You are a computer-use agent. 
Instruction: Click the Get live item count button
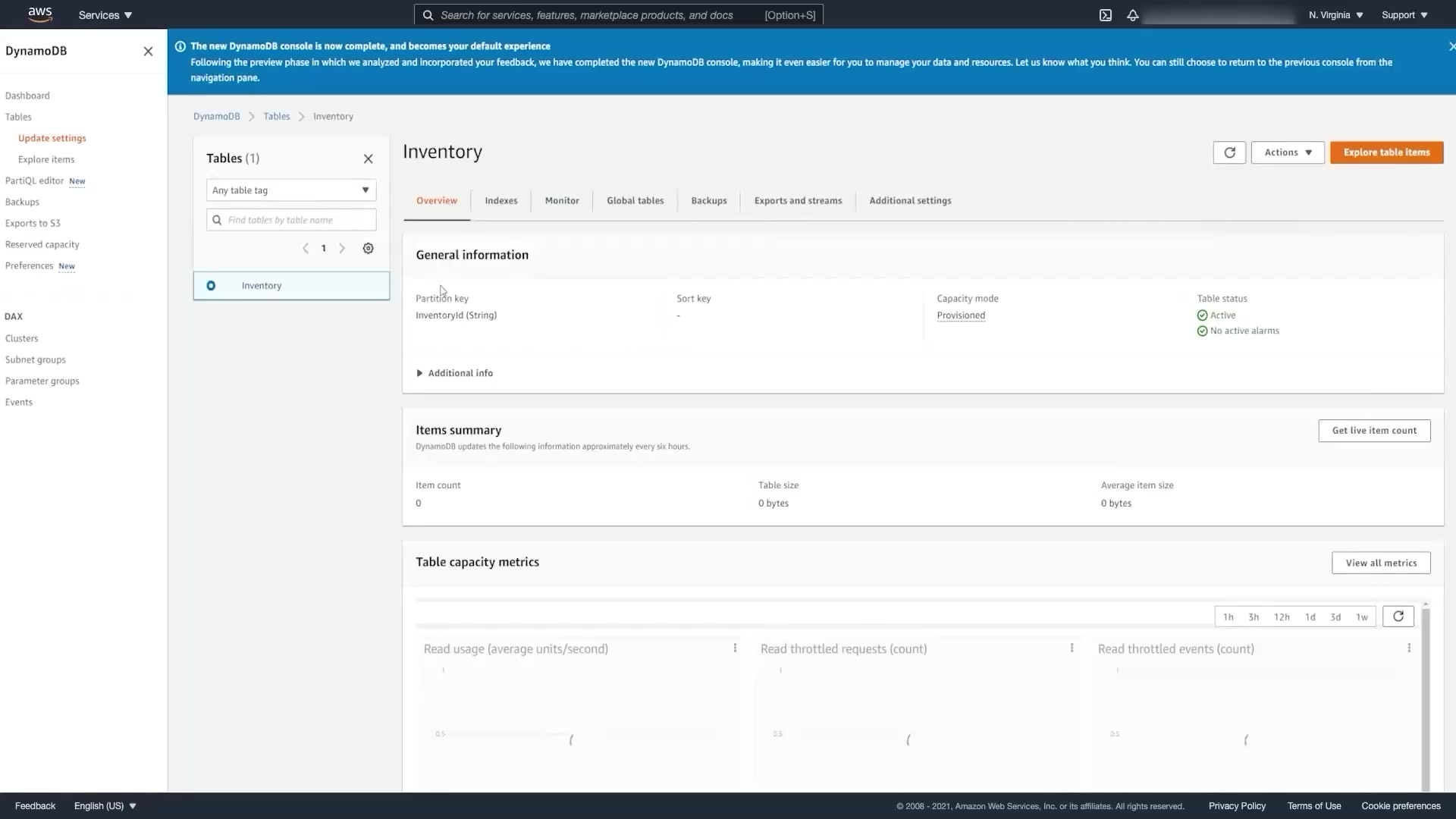point(1374,431)
